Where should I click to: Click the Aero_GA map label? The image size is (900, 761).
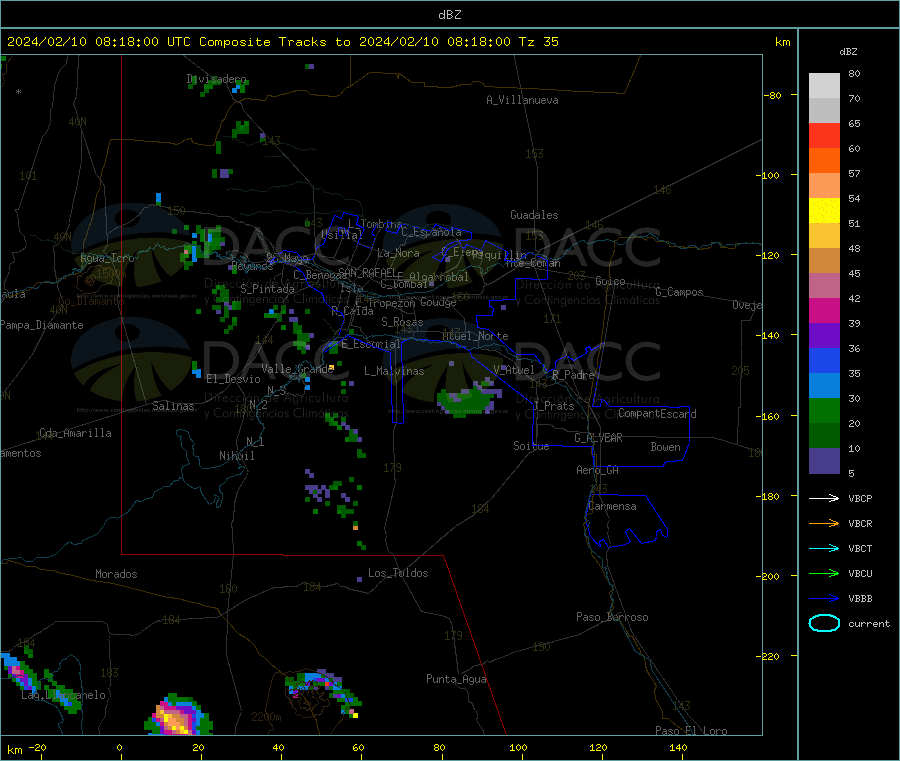pyautogui.click(x=597, y=470)
